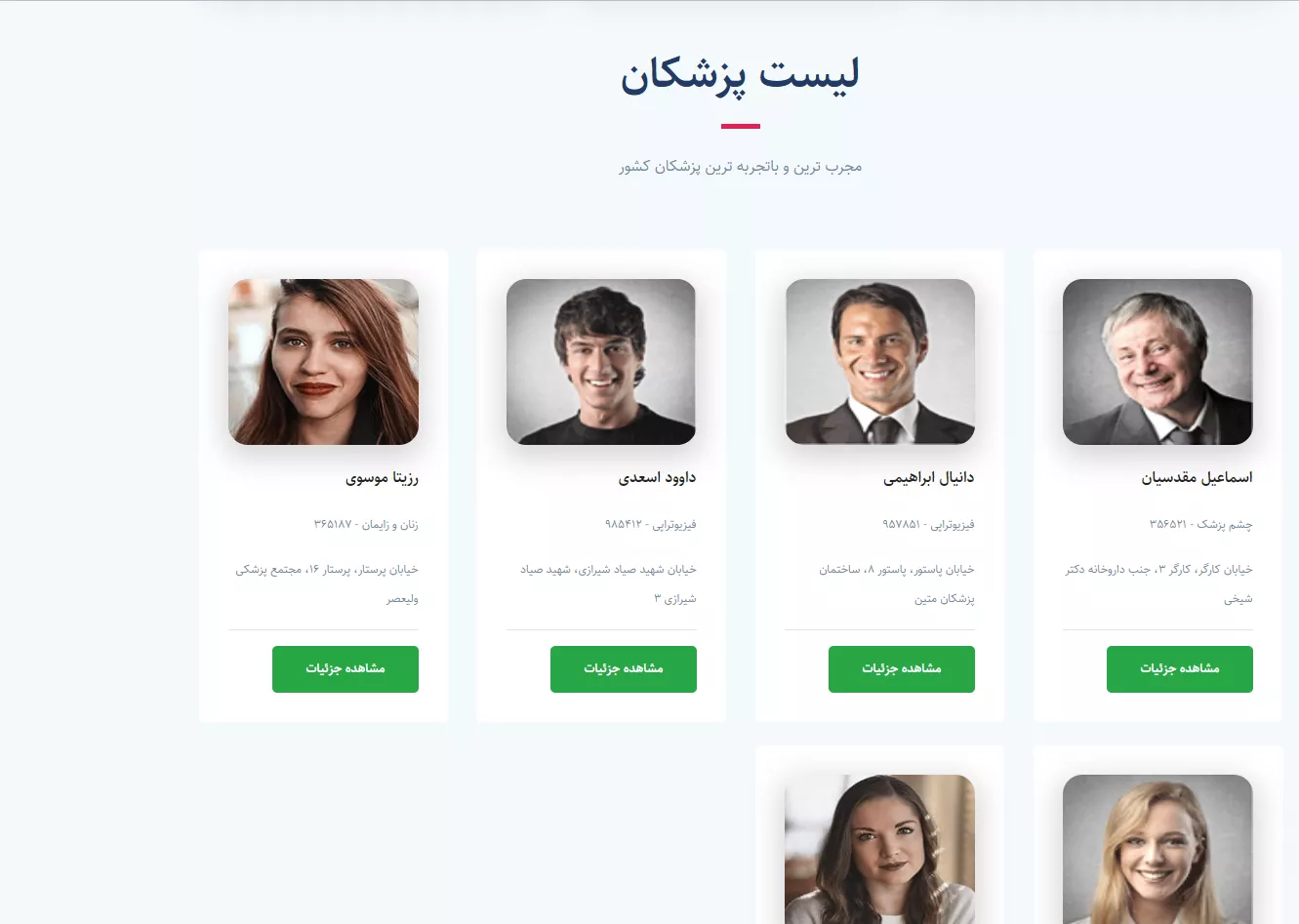Click the address خیابان پاستور of دانیال ابراهیمی

coord(897,583)
